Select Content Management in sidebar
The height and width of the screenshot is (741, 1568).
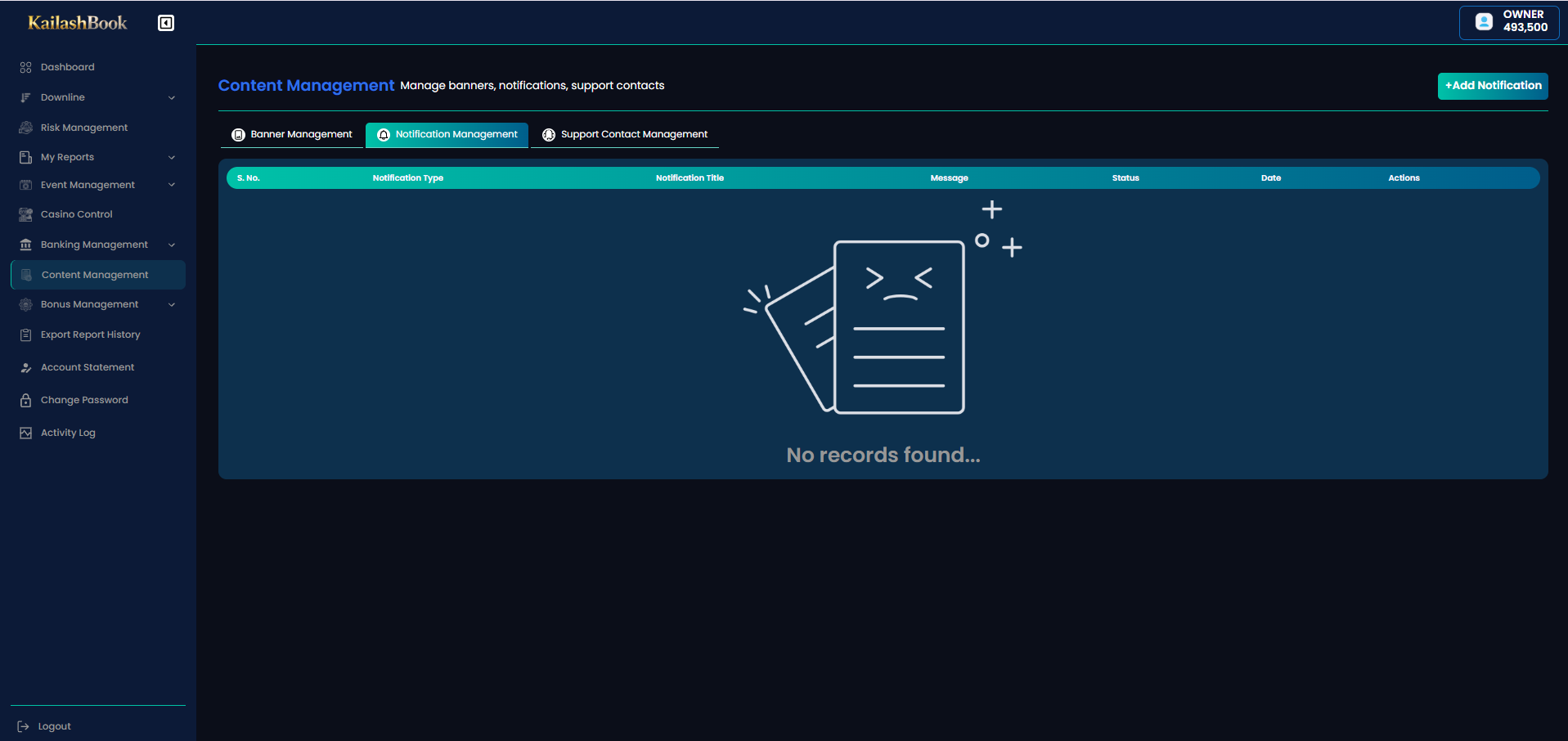click(x=98, y=275)
